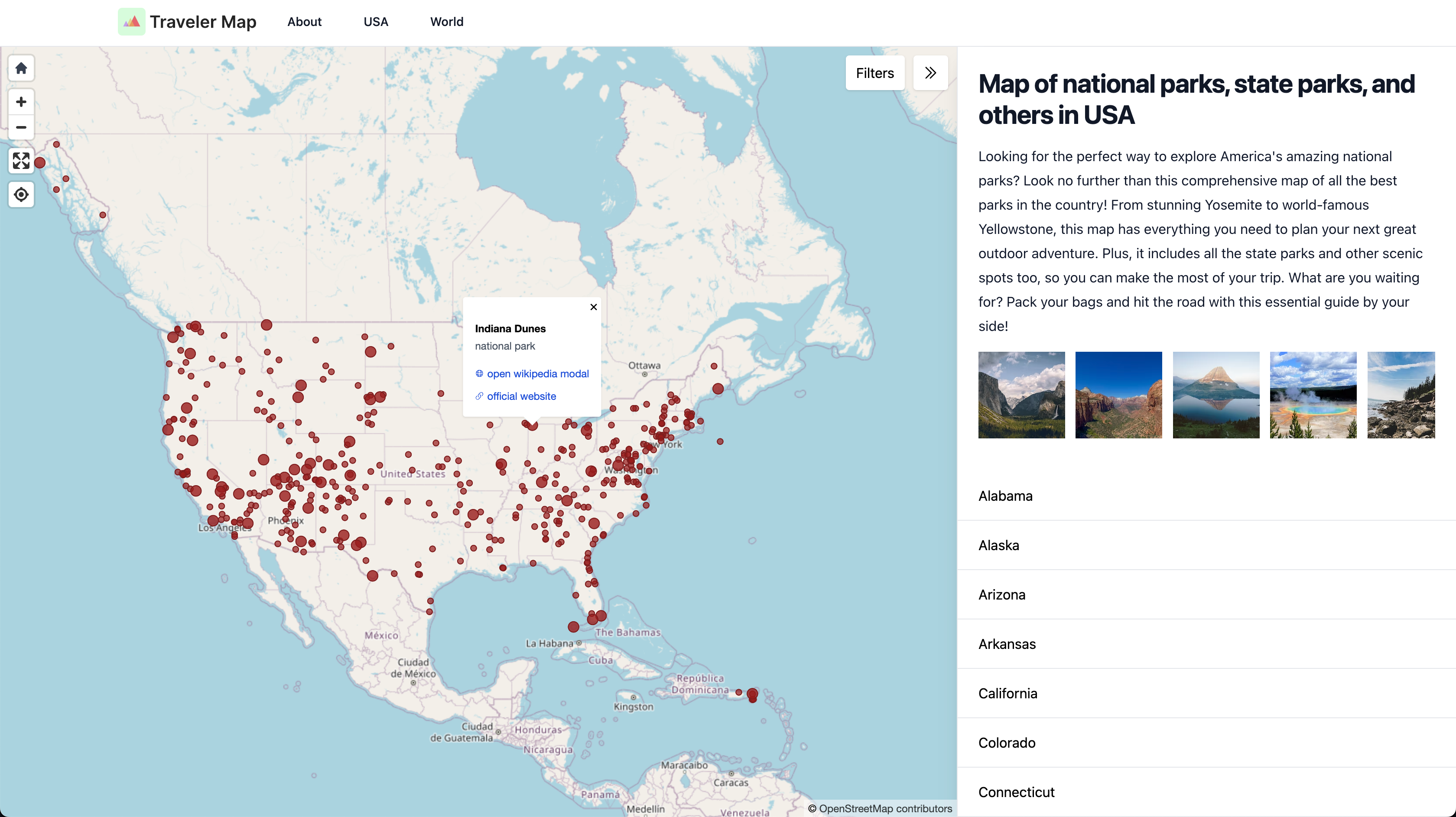Enter fullscreen map mode

[21, 161]
